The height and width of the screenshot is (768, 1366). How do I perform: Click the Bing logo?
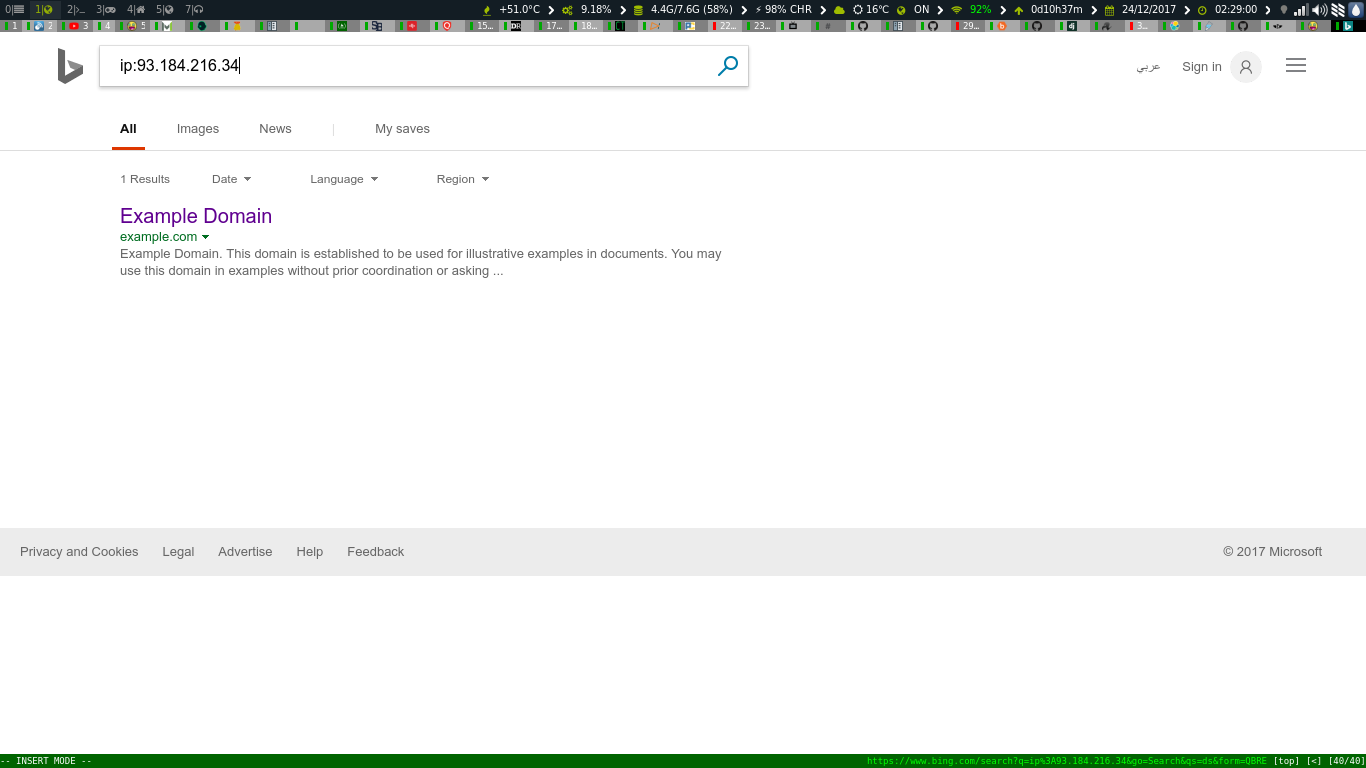pyautogui.click(x=70, y=66)
